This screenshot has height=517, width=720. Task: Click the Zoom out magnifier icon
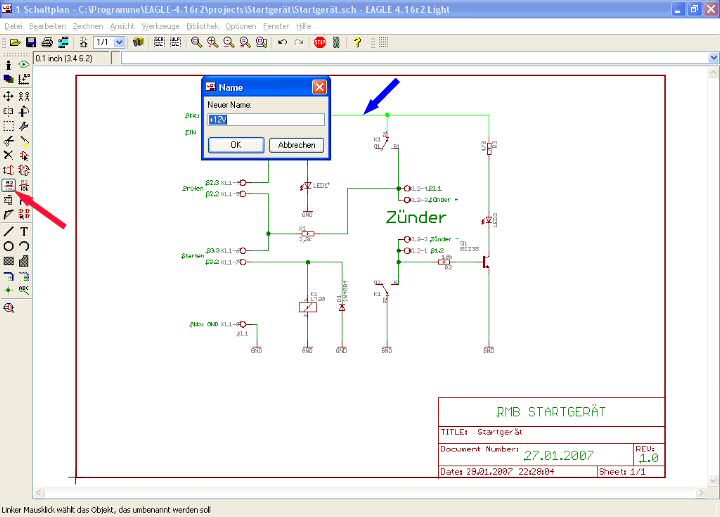tap(229, 43)
